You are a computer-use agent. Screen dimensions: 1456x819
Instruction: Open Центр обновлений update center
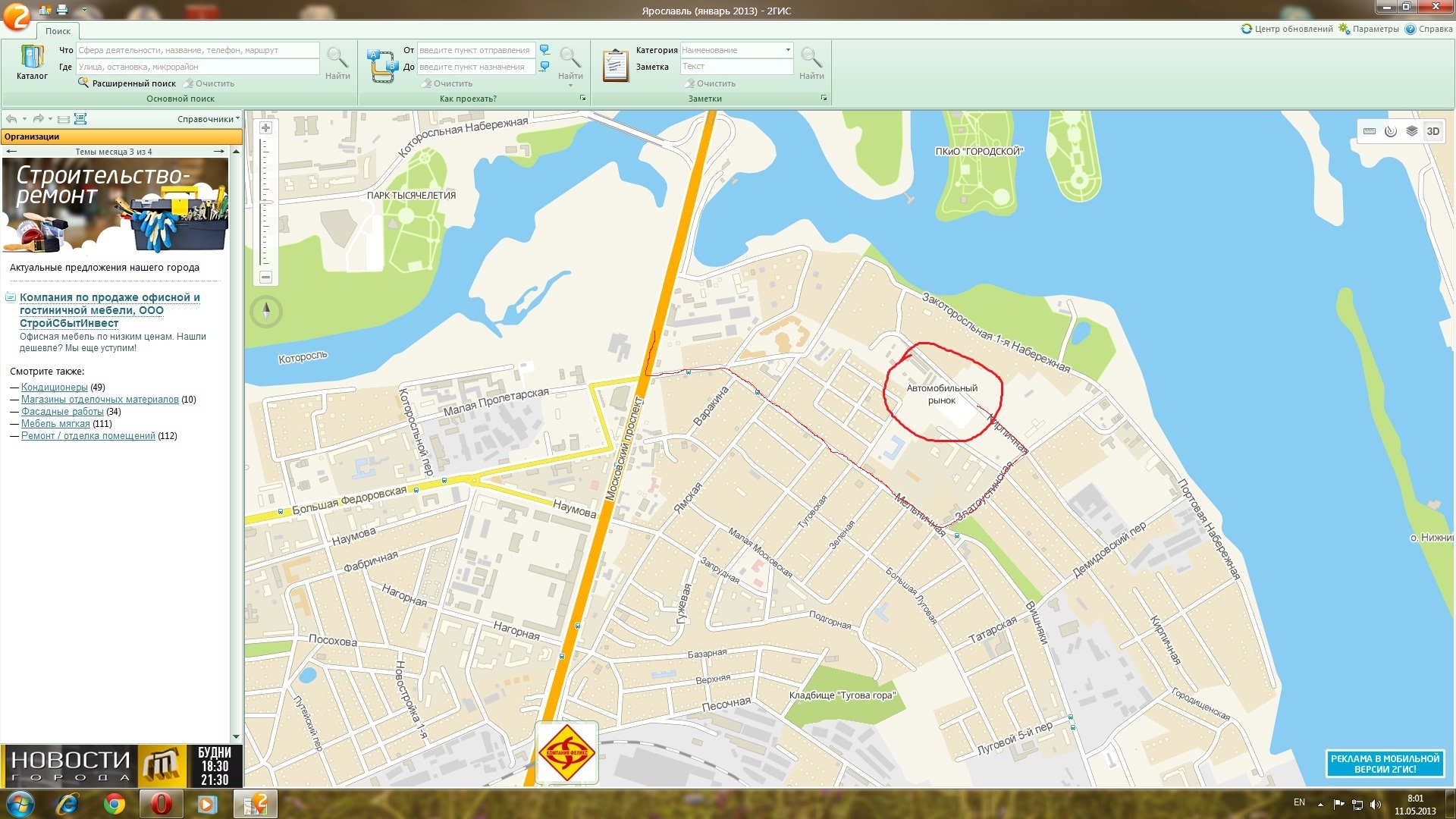click(1287, 29)
